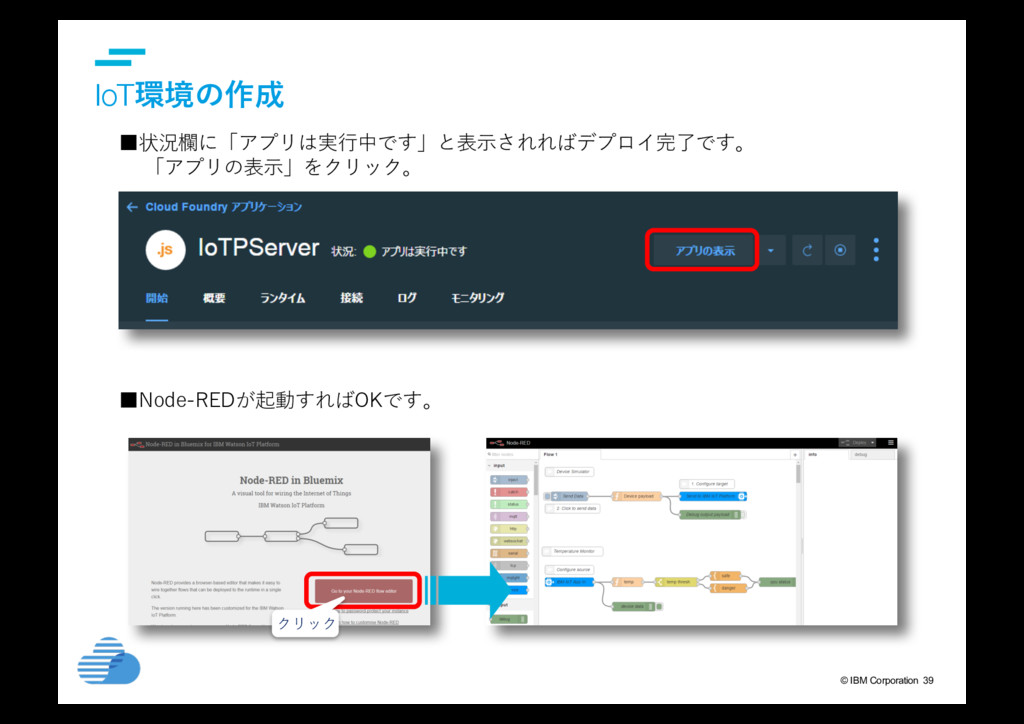
Task: Select the http node in the palette
Action: coord(509,529)
